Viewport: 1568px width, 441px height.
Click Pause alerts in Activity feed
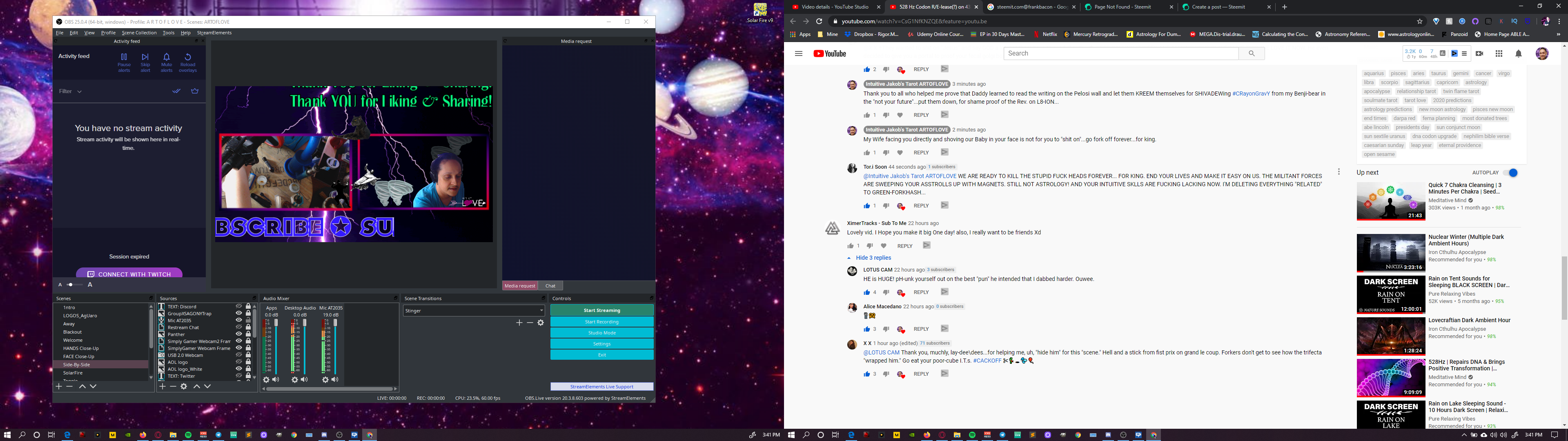click(x=124, y=63)
